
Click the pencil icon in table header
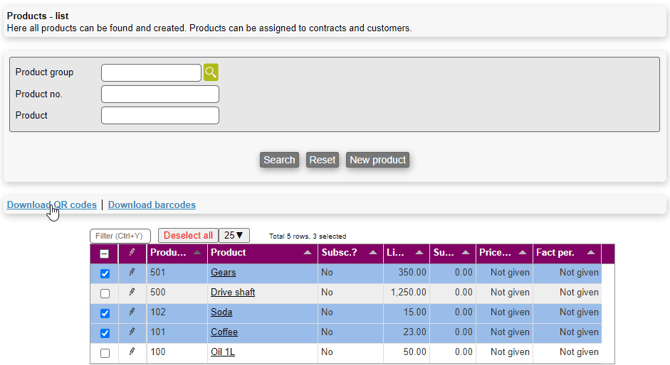click(x=132, y=252)
